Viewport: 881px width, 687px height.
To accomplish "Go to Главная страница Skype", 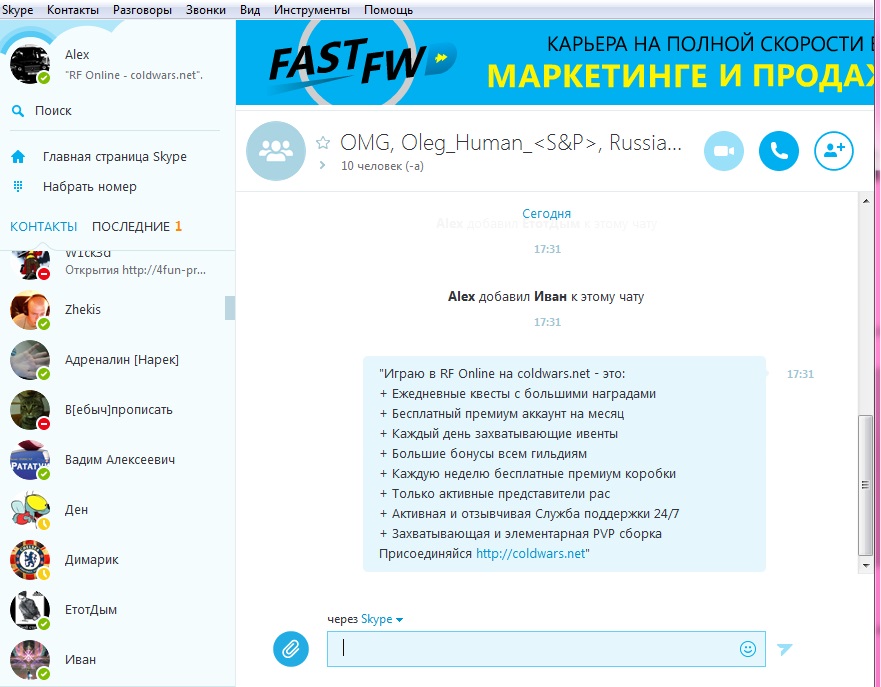I will click(115, 157).
